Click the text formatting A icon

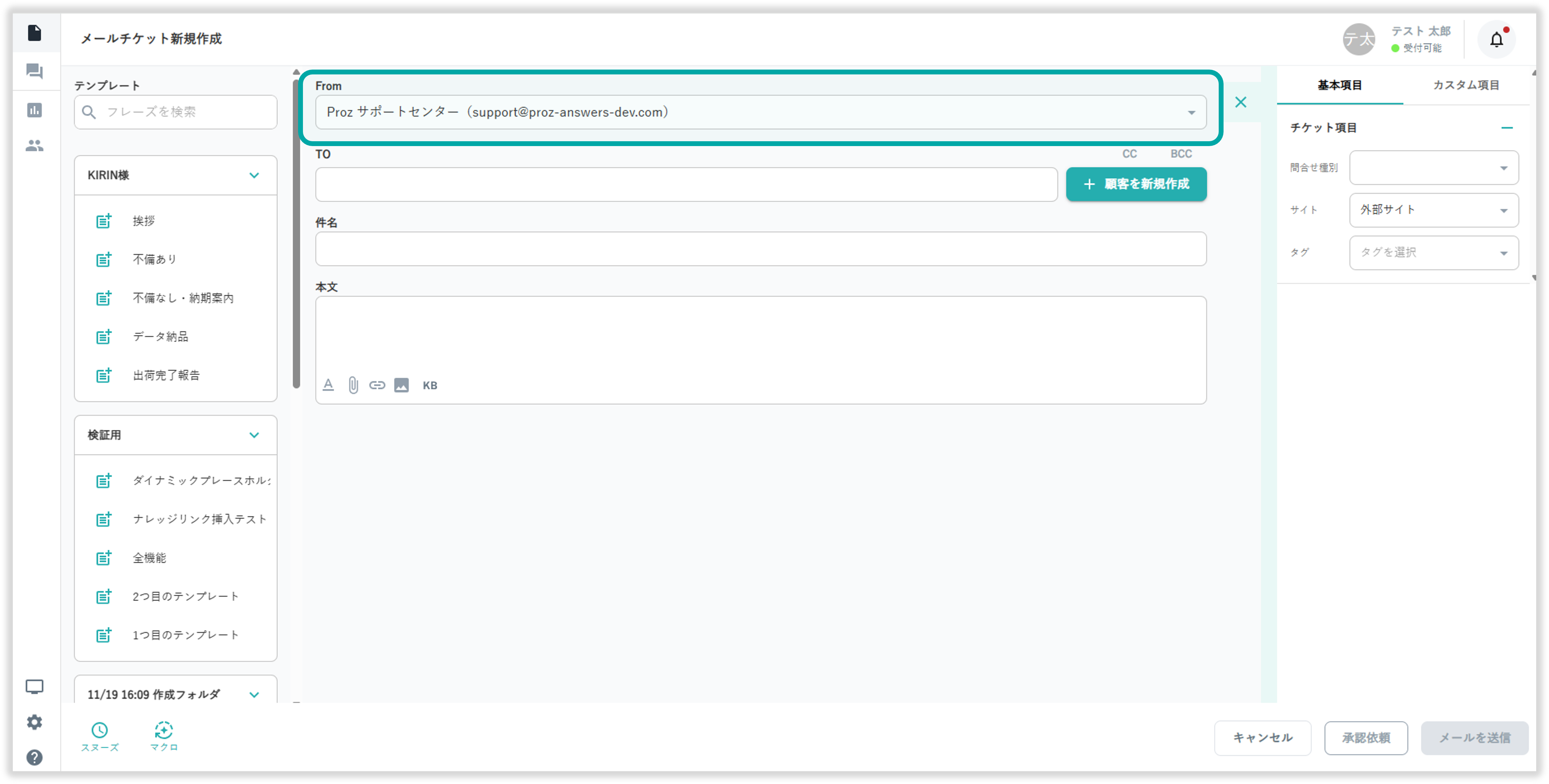(x=328, y=385)
